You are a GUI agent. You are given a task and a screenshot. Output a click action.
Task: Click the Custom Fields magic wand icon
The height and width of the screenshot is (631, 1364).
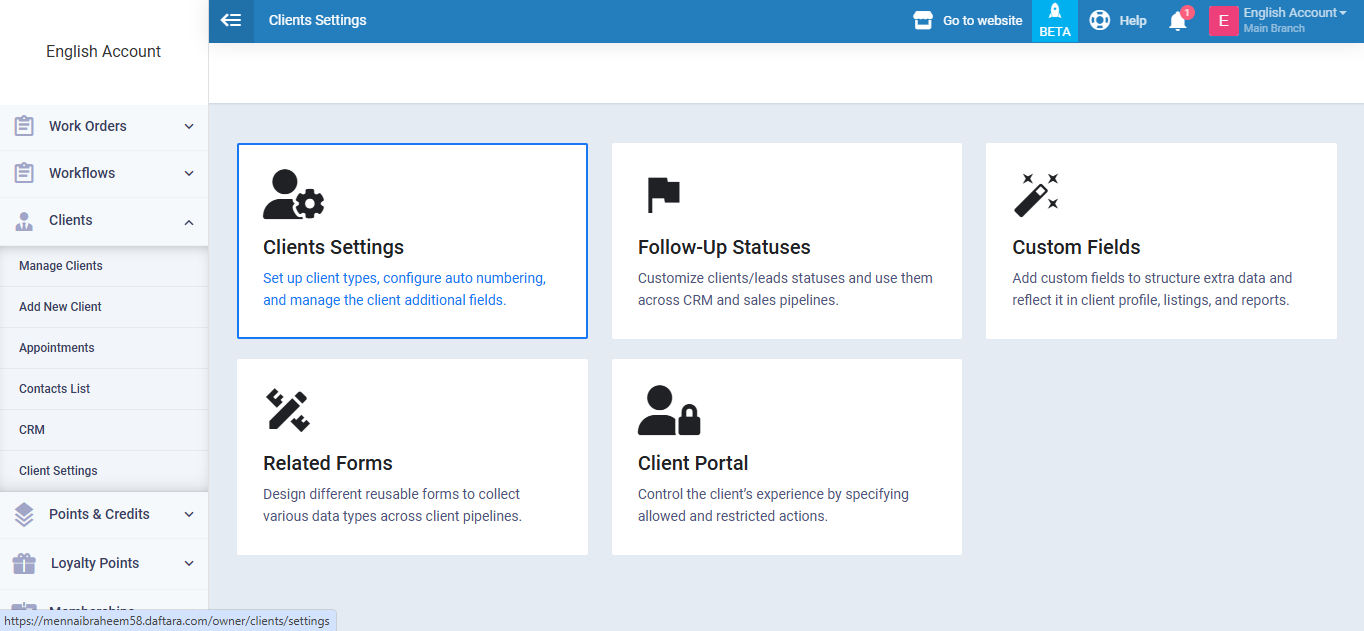(1035, 195)
